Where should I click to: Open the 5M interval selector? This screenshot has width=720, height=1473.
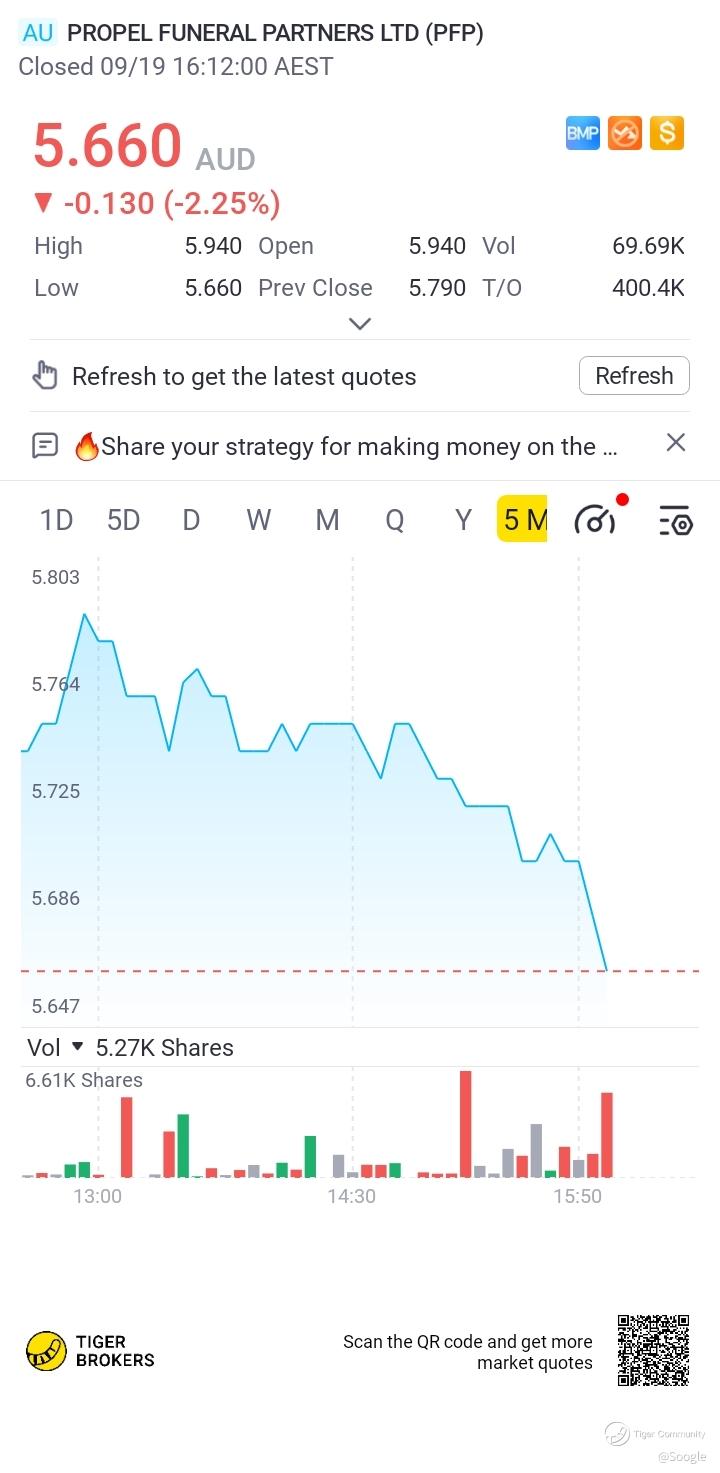(x=522, y=520)
